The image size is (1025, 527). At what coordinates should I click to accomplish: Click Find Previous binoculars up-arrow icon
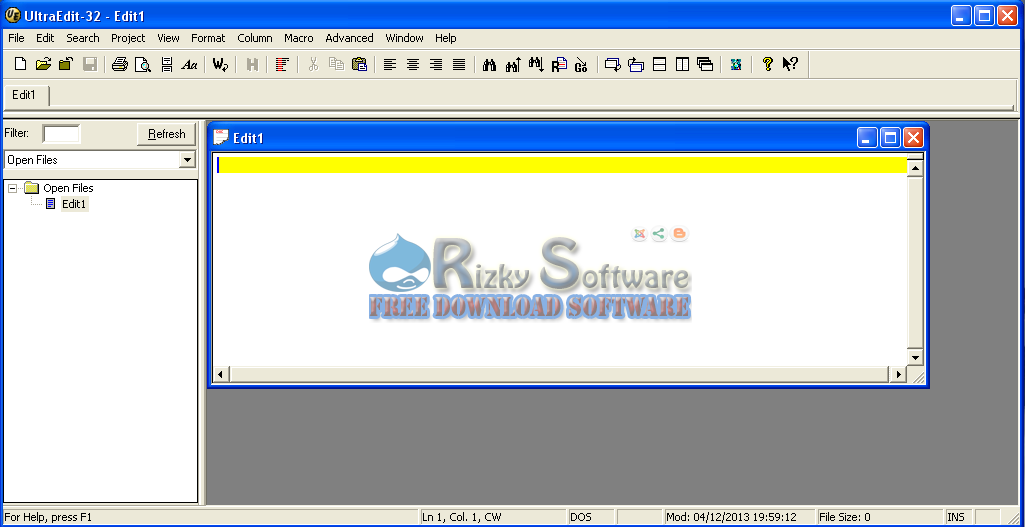coord(513,64)
